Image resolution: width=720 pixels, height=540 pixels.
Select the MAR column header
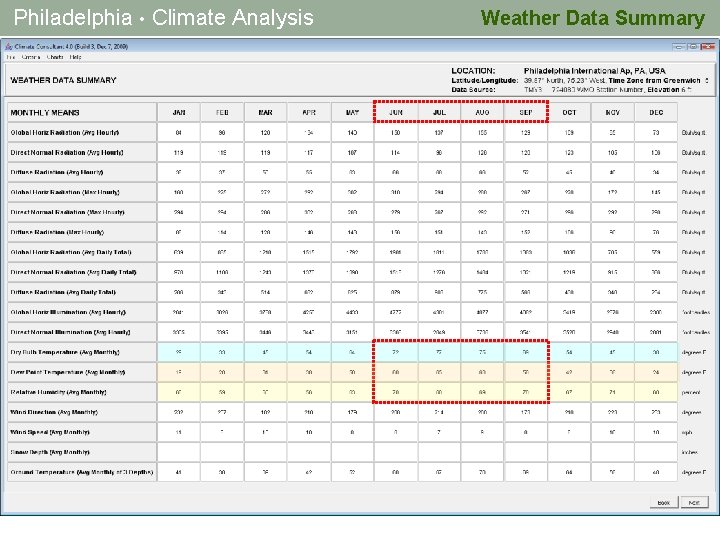tap(265, 112)
